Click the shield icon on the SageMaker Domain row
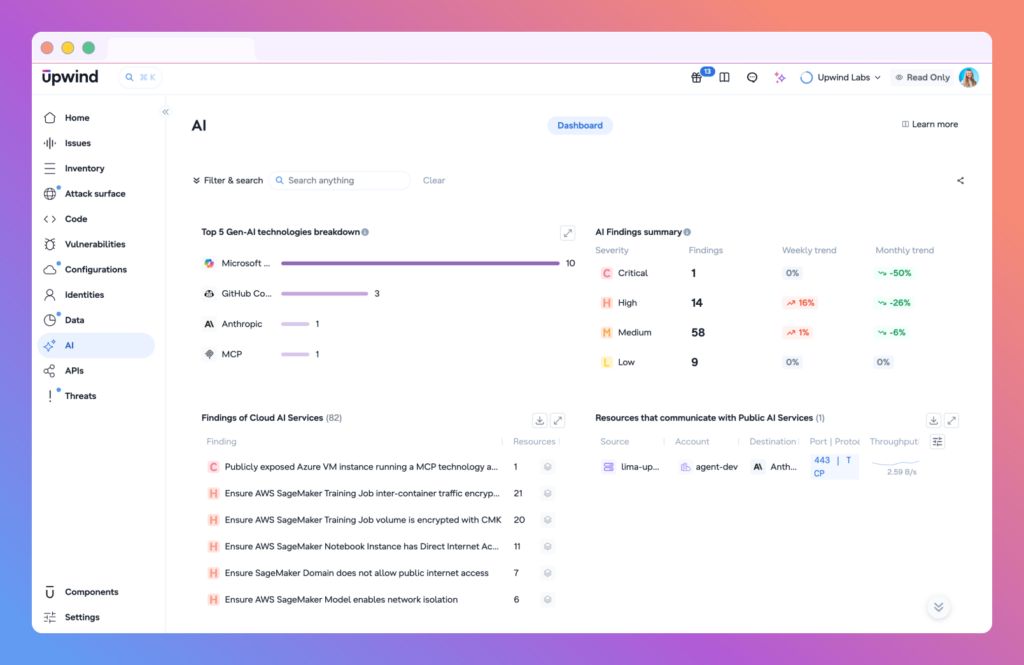The image size is (1024, 665). tap(547, 573)
